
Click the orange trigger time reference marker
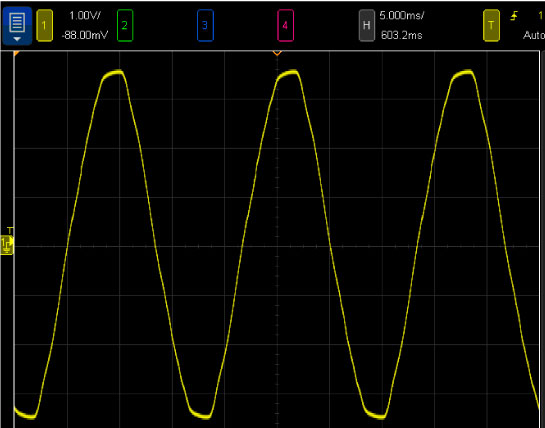[277, 53]
